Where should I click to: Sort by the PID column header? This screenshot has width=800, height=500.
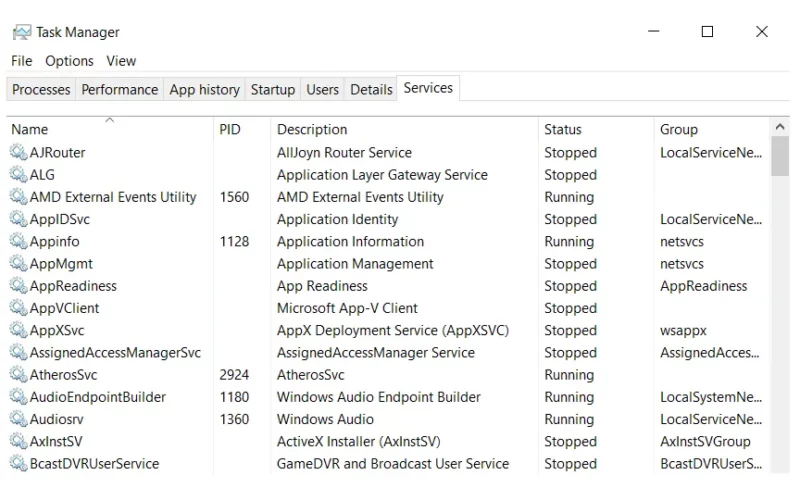242,129
